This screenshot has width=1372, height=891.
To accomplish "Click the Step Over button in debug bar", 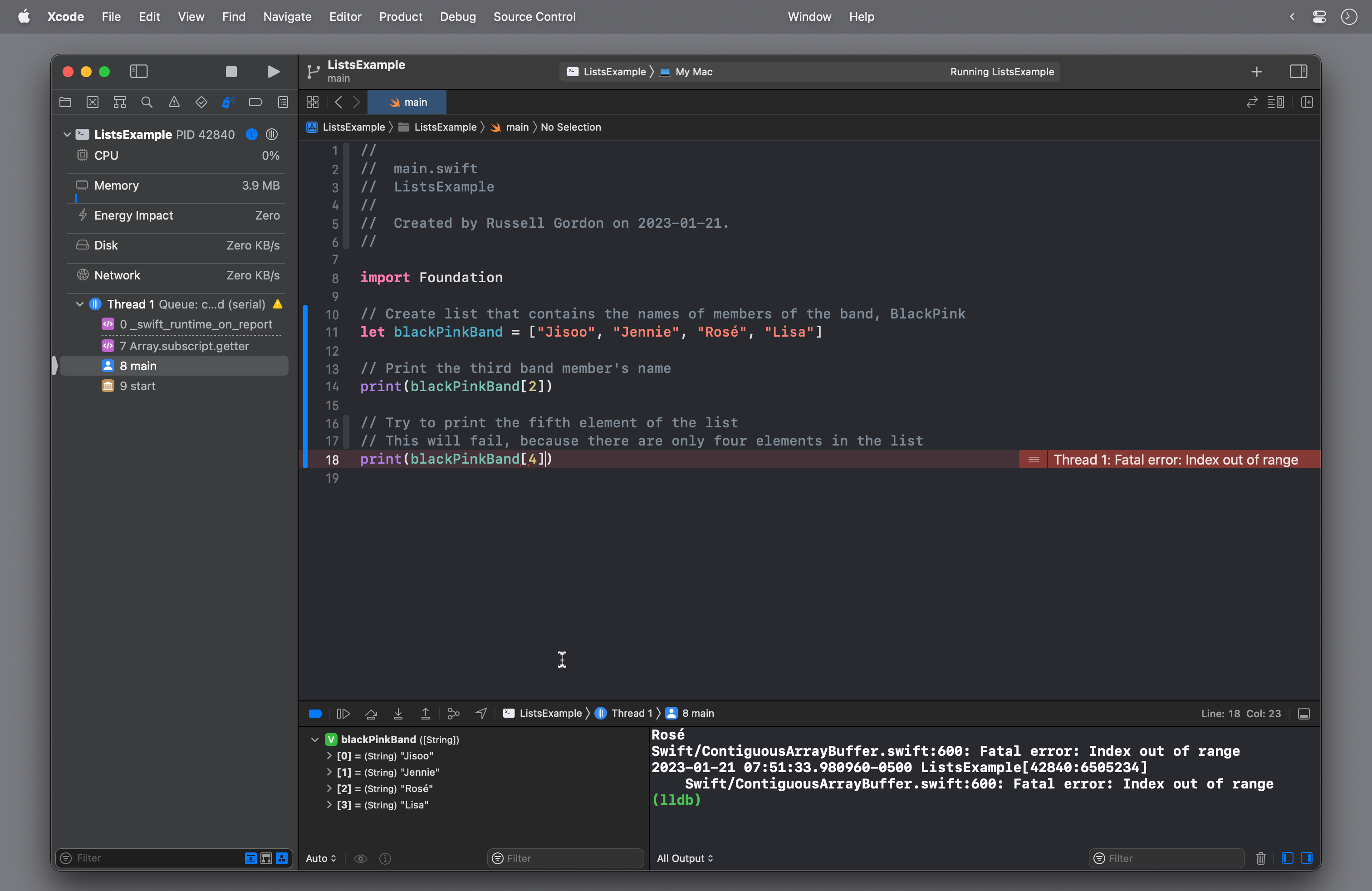I will [x=371, y=714].
